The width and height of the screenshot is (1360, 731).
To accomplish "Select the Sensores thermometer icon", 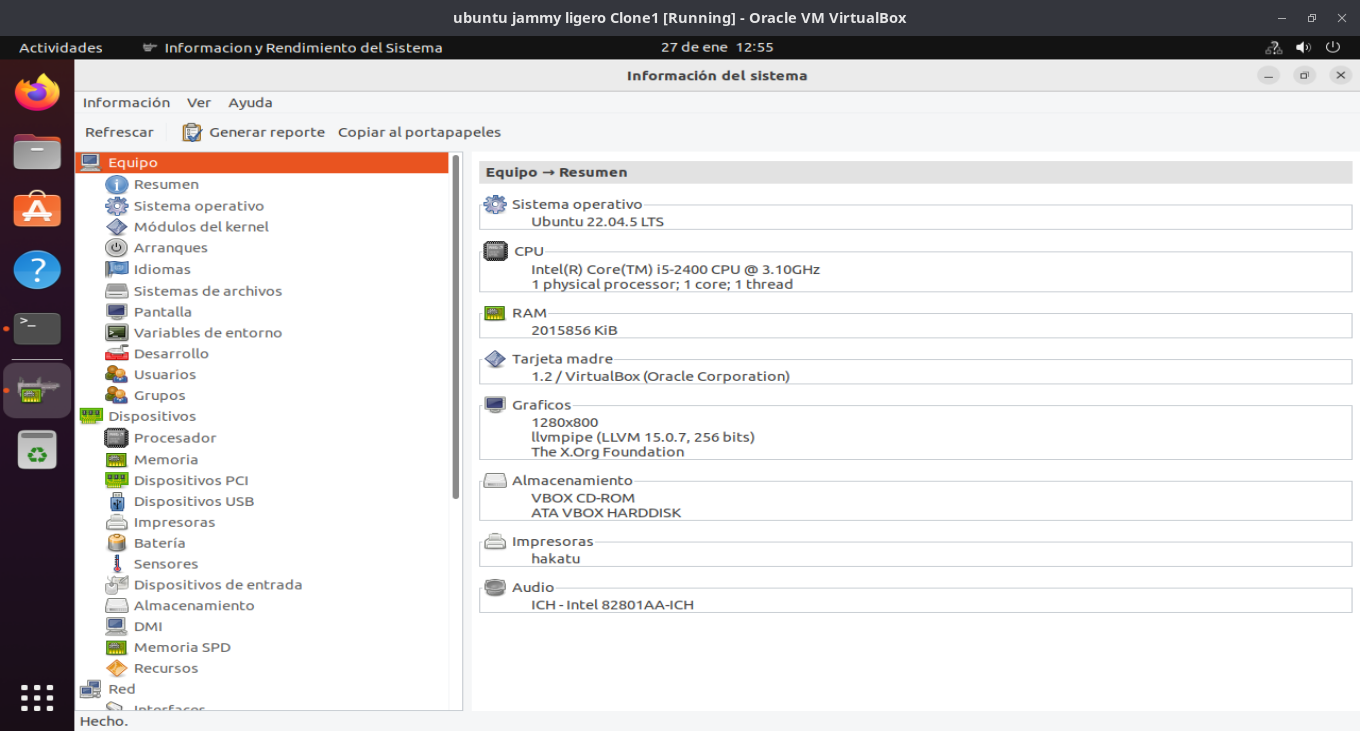I will click(117, 564).
